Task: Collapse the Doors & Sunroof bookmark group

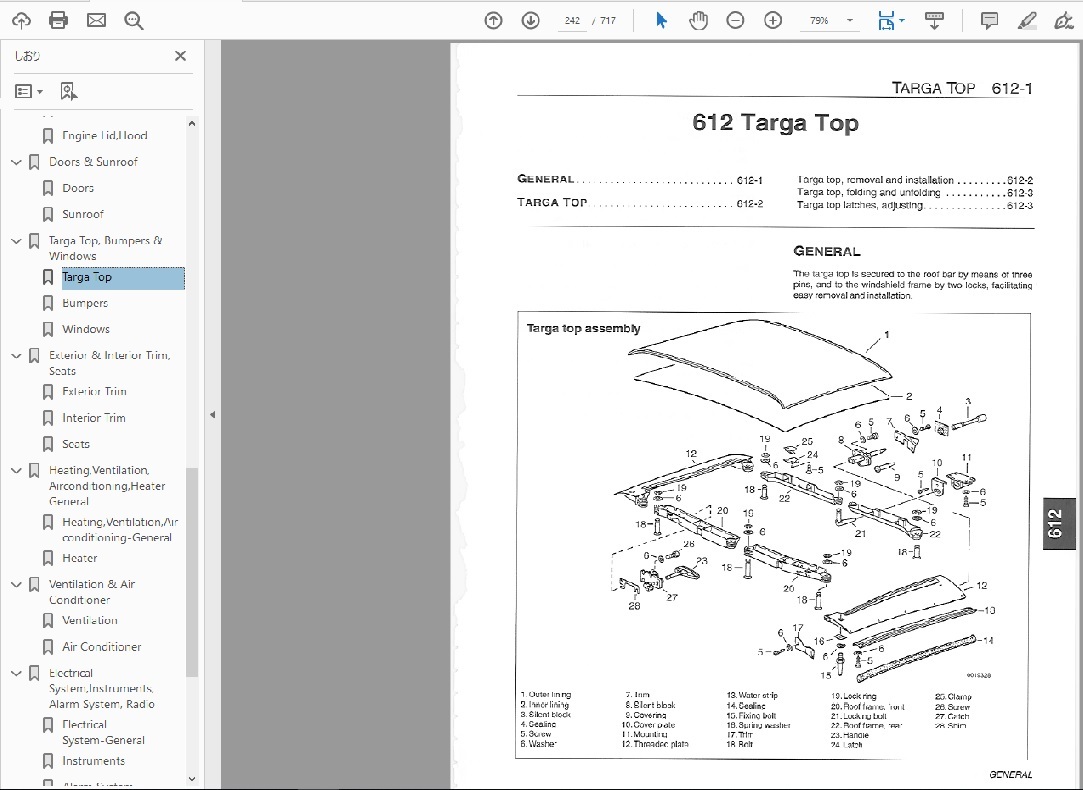Action: tap(17, 162)
